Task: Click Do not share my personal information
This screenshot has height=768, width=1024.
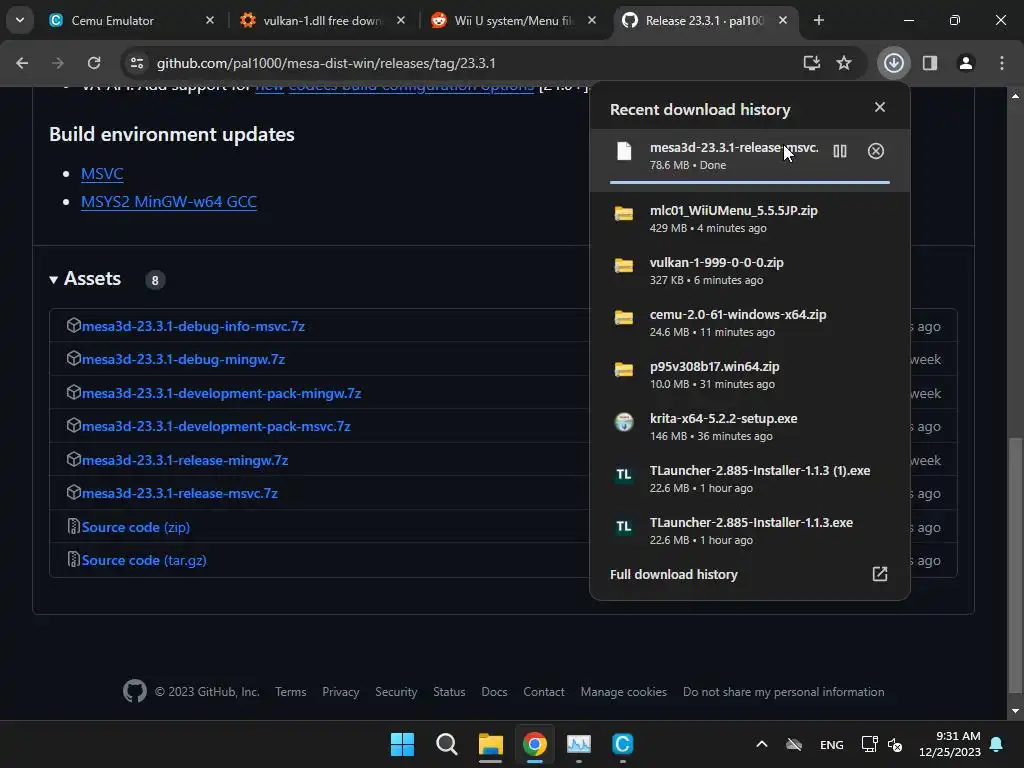Action: click(784, 692)
